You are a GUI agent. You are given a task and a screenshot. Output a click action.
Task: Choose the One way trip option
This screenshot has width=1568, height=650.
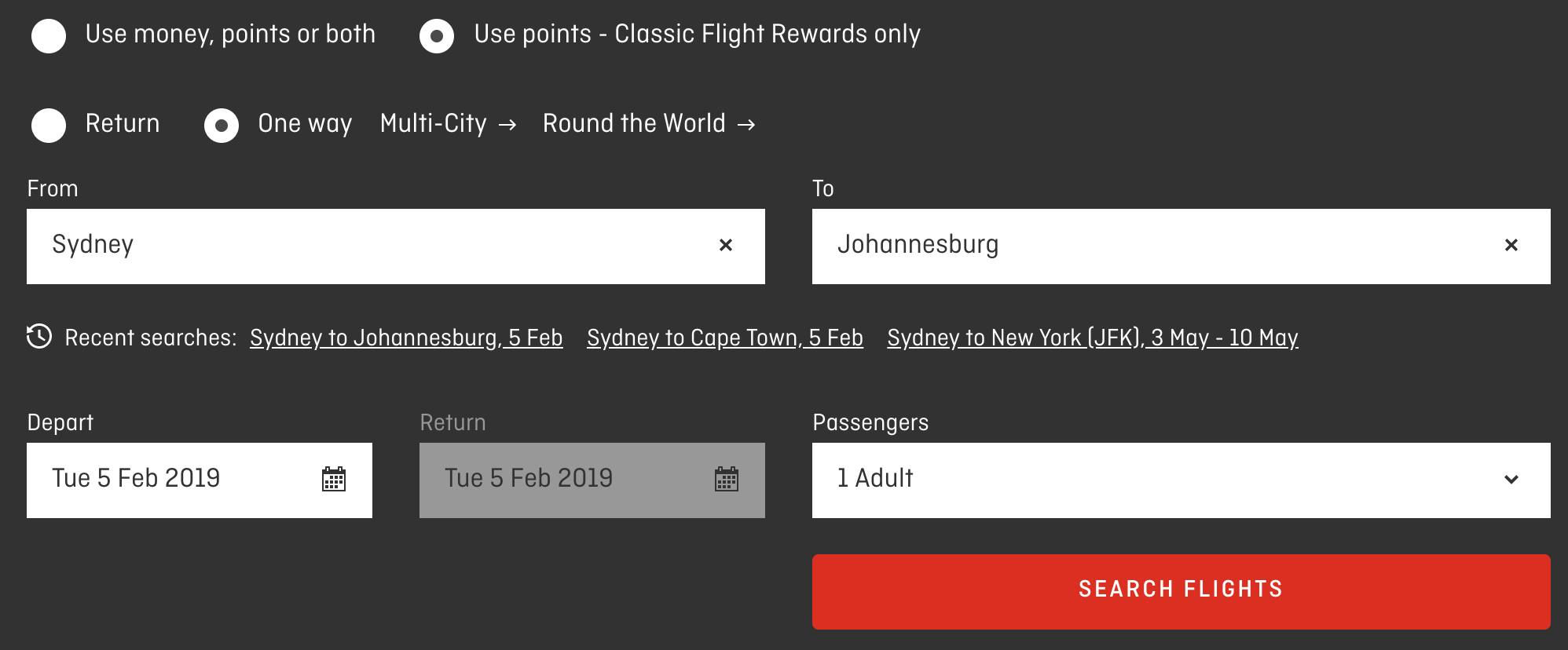click(222, 126)
